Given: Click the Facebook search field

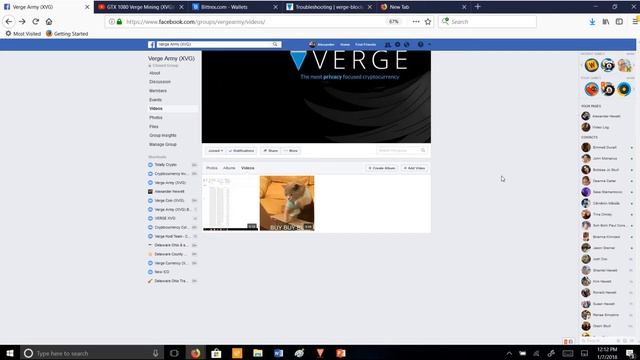Looking at the screenshot, I should tap(214, 44).
